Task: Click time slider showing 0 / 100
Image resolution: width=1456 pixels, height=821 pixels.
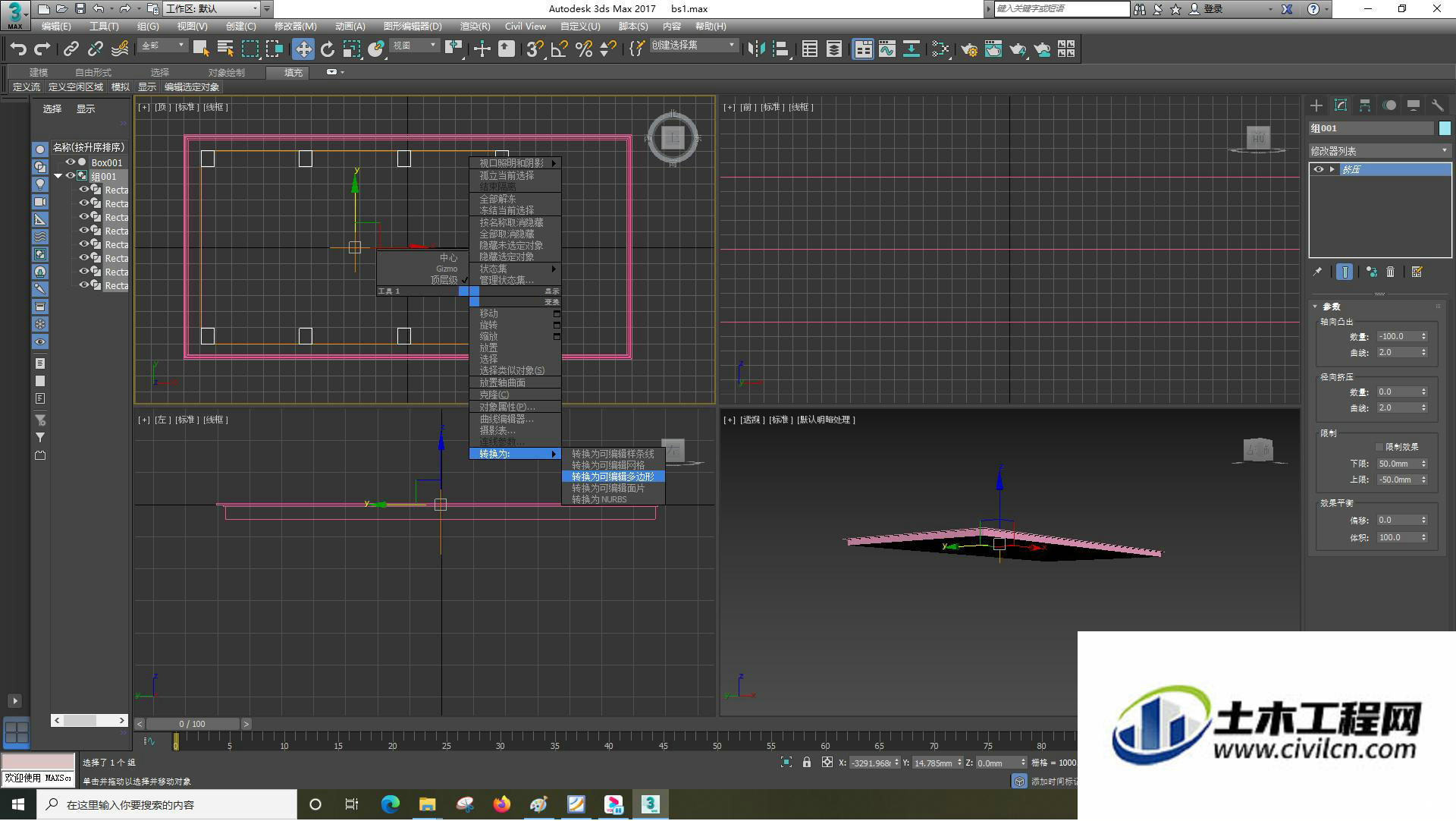Action: click(x=193, y=724)
